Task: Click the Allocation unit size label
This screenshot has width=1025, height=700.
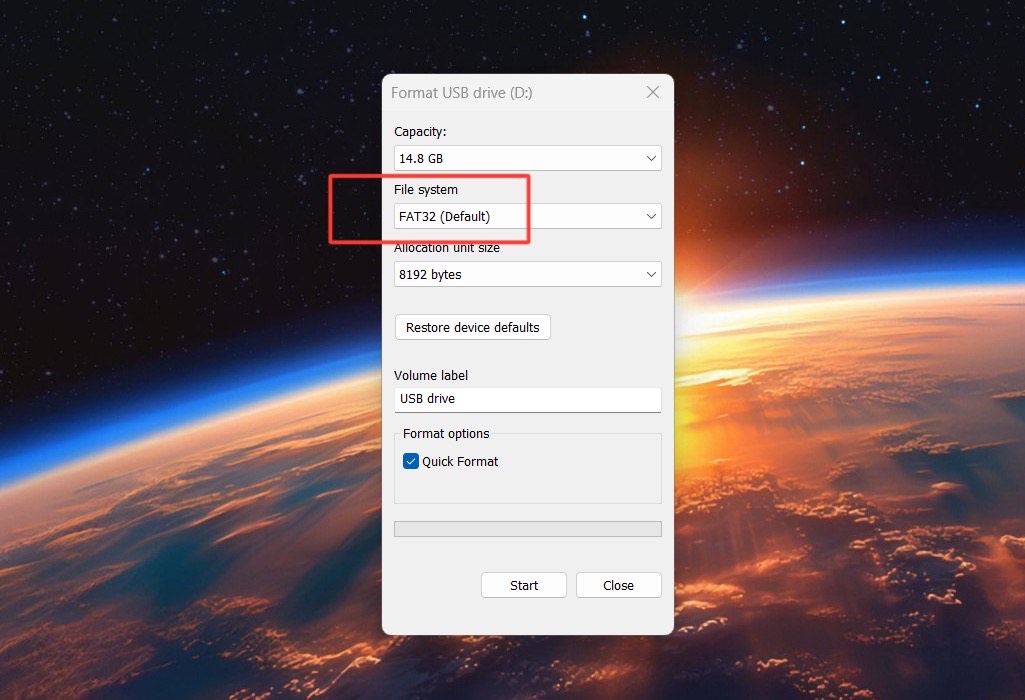Action: click(x=447, y=247)
